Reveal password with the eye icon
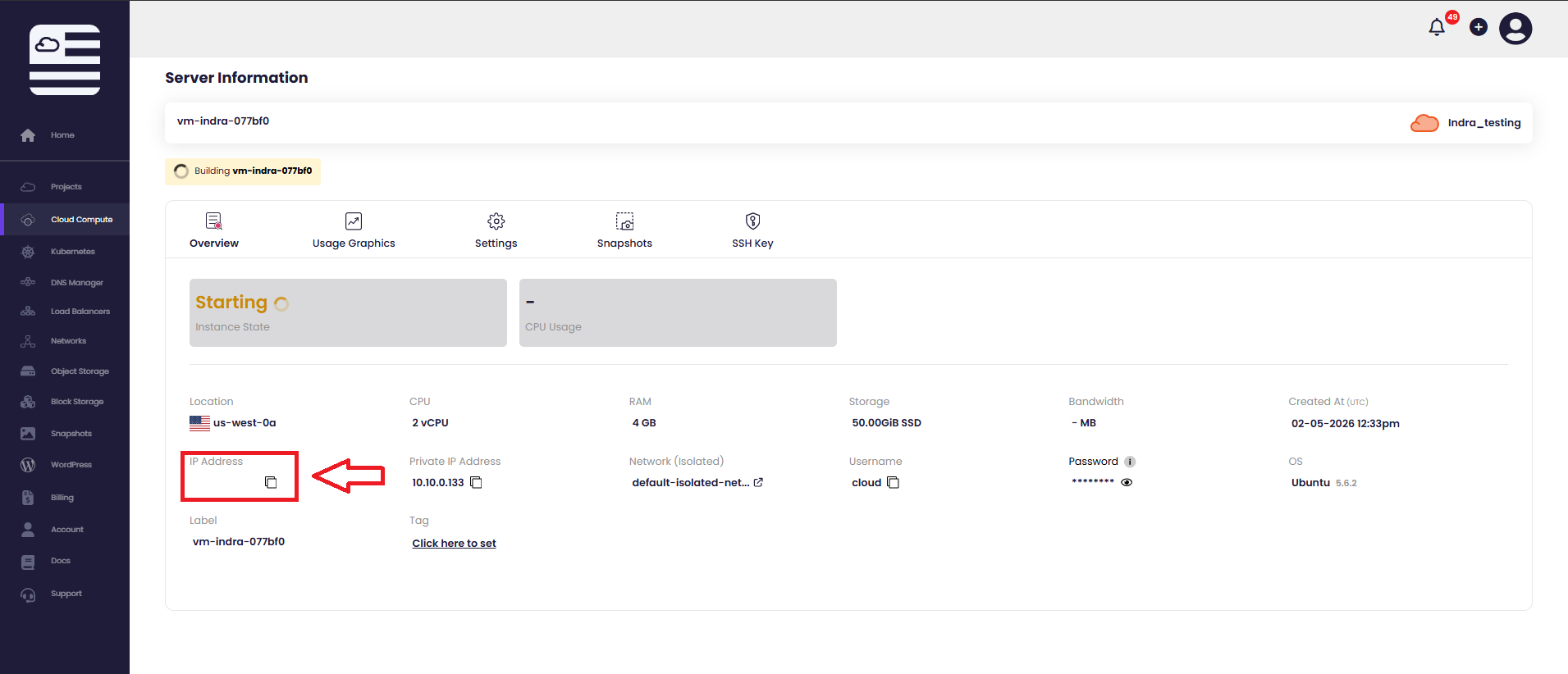1568x674 pixels. (x=1127, y=482)
